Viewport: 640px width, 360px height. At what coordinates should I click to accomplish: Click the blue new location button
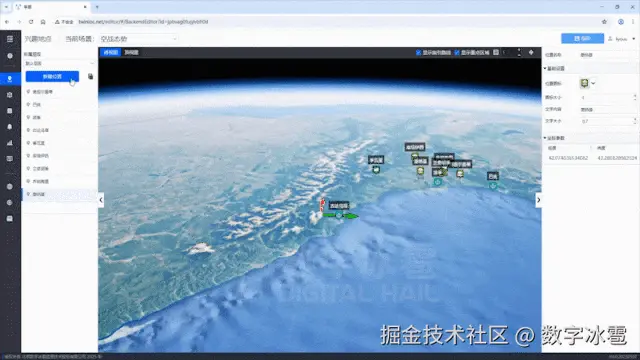[x=52, y=76]
